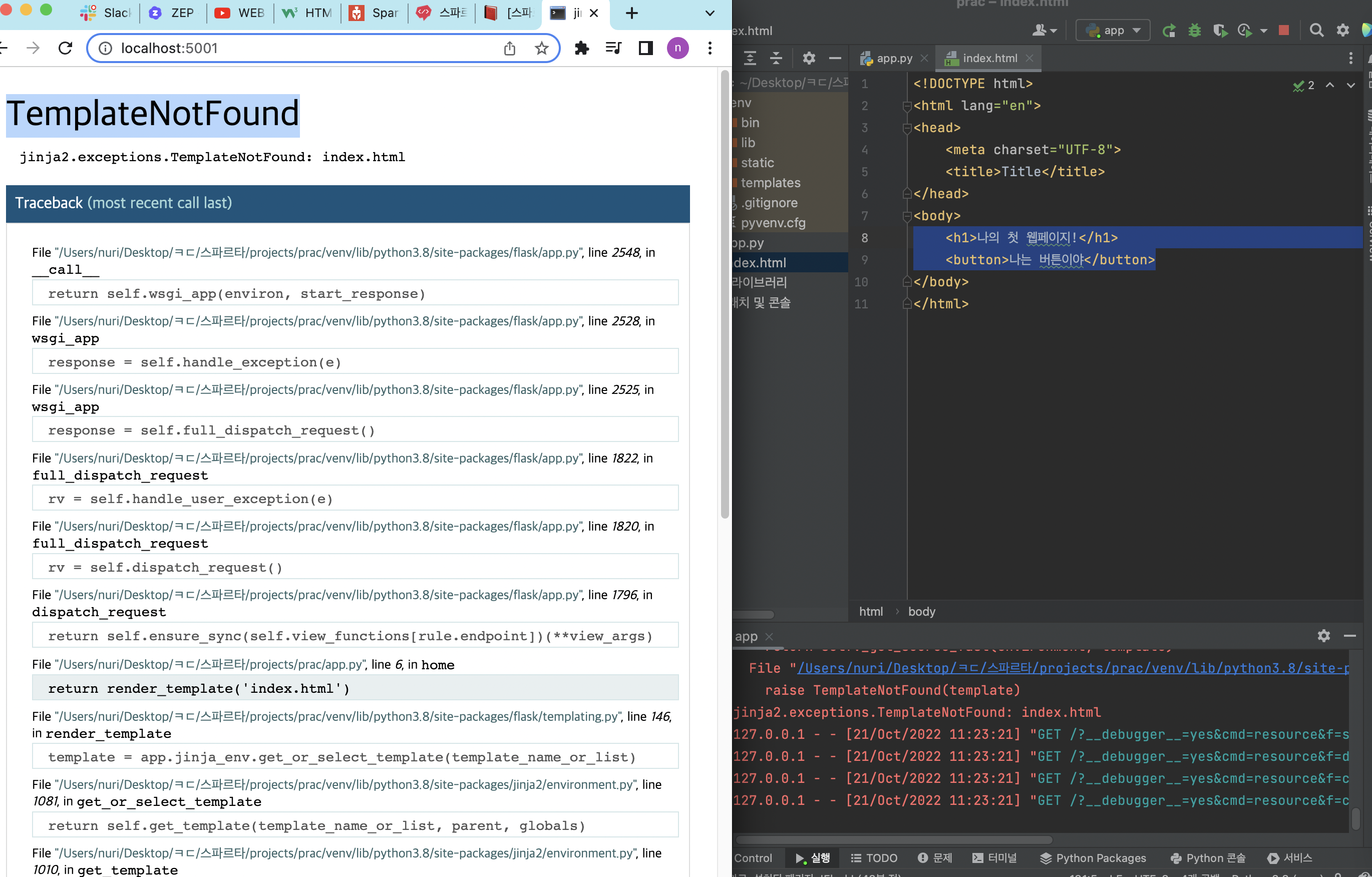Click the body breadcrumb in editor
Viewport: 1372px width, 877px height.
click(921, 611)
